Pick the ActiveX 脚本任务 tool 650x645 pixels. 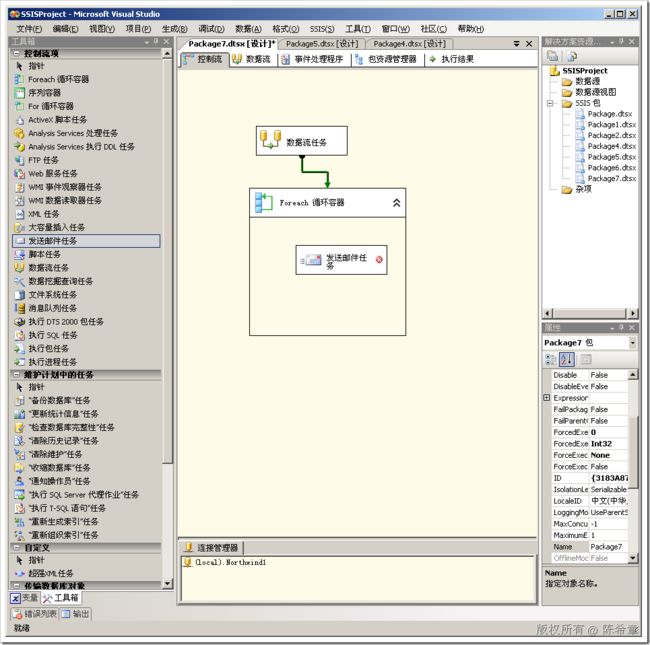pos(86,120)
